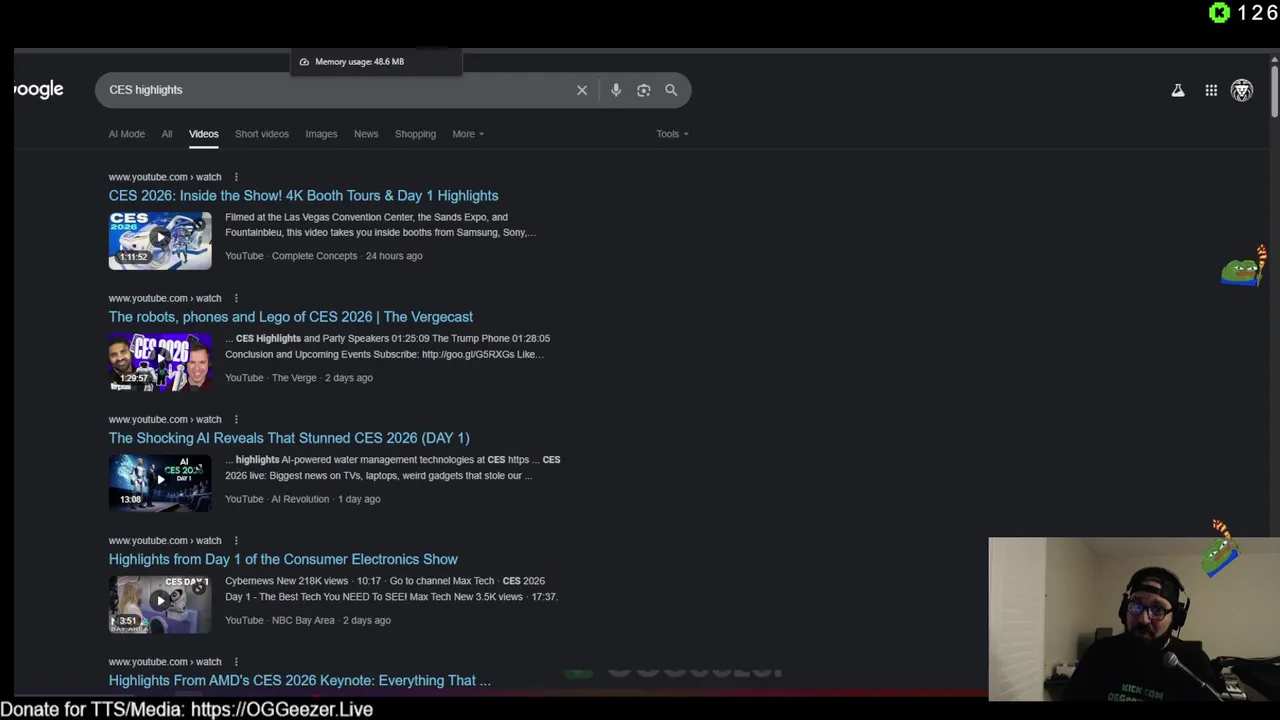Viewport: 1280px width, 720px height.
Task: Click Complete Concepts channel name
Action: click(x=314, y=256)
